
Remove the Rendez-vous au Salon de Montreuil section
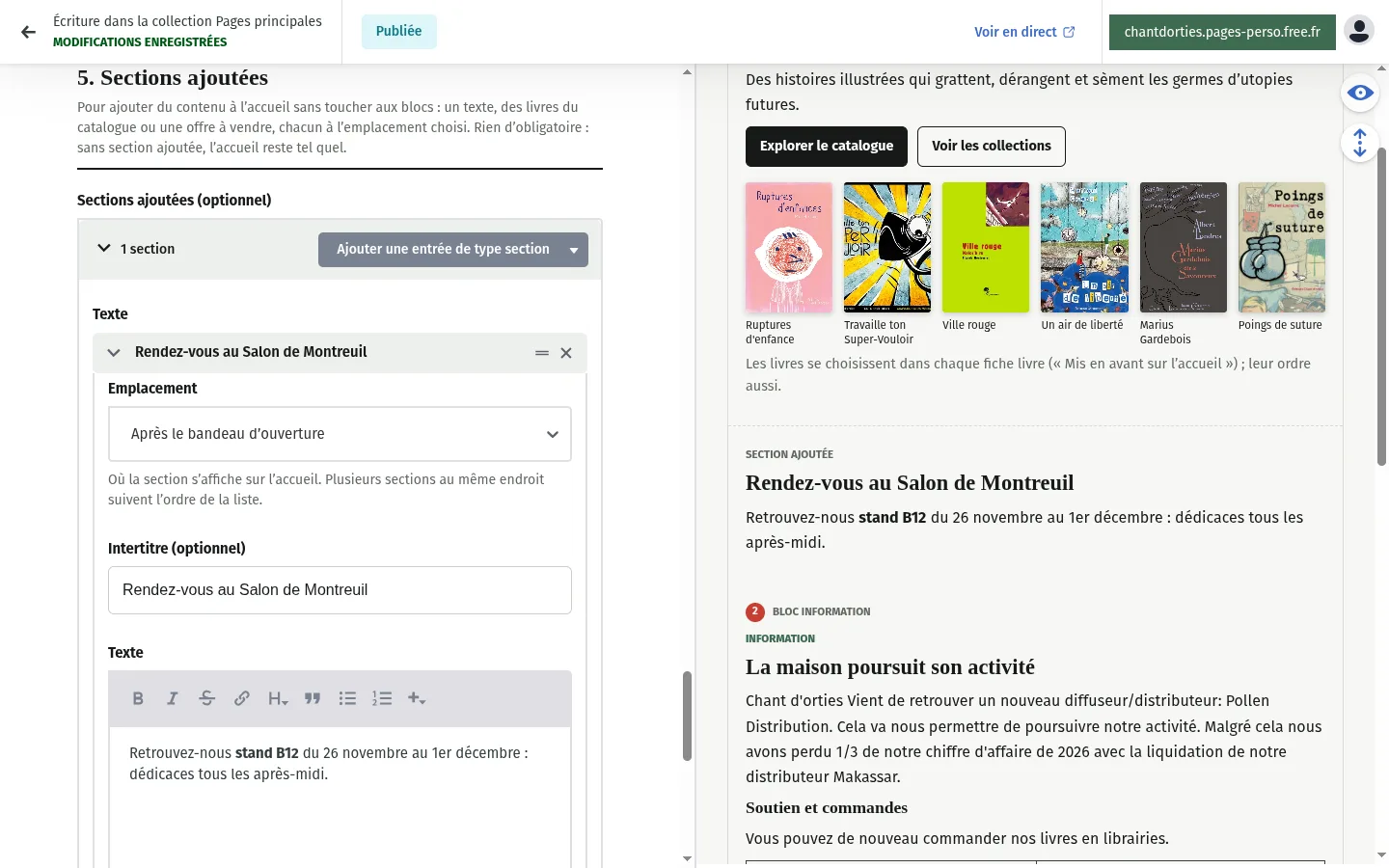click(566, 353)
